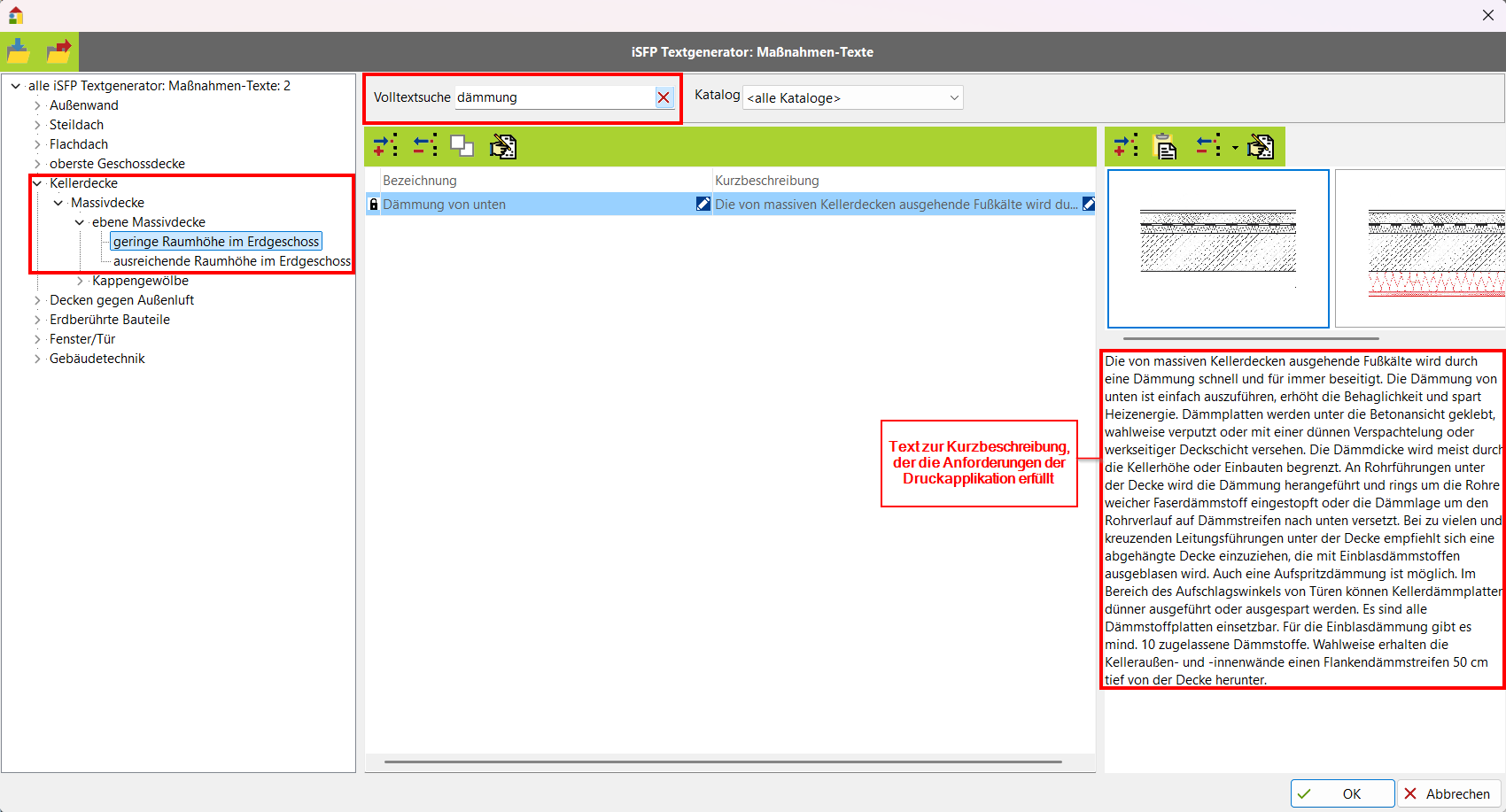Image resolution: width=1506 pixels, height=812 pixels.
Task: Remove the entry using list toolbar minus icon
Action: click(425, 146)
